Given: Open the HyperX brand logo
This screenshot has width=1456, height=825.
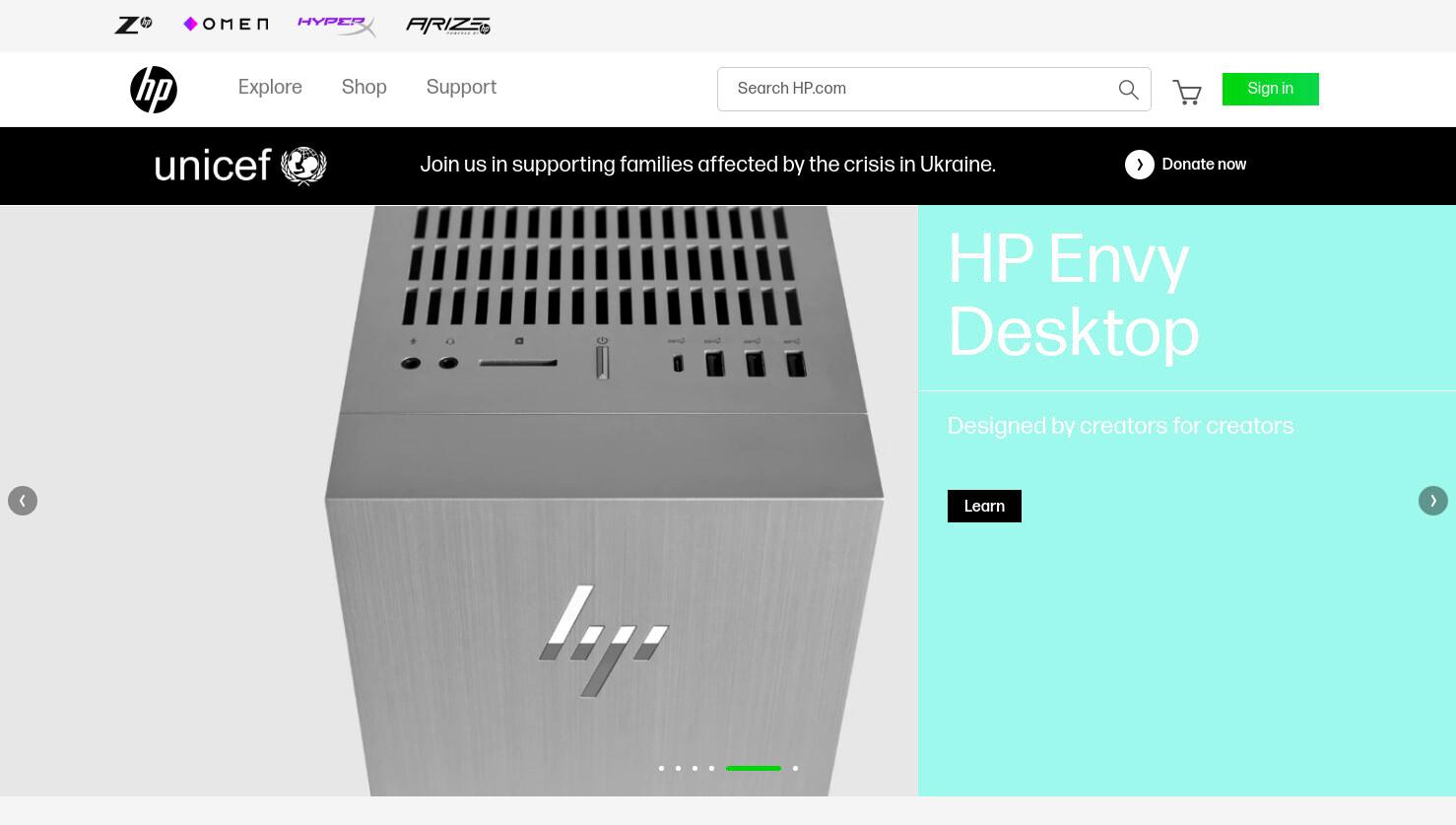Looking at the screenshot, I should [337, 26].
